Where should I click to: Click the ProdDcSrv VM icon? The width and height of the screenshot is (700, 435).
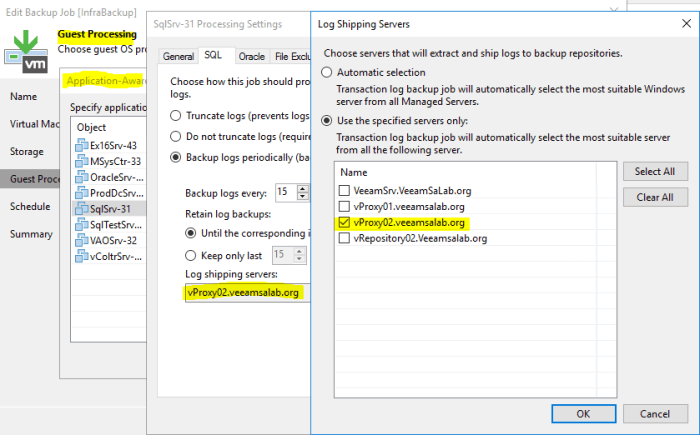point(82,193)
